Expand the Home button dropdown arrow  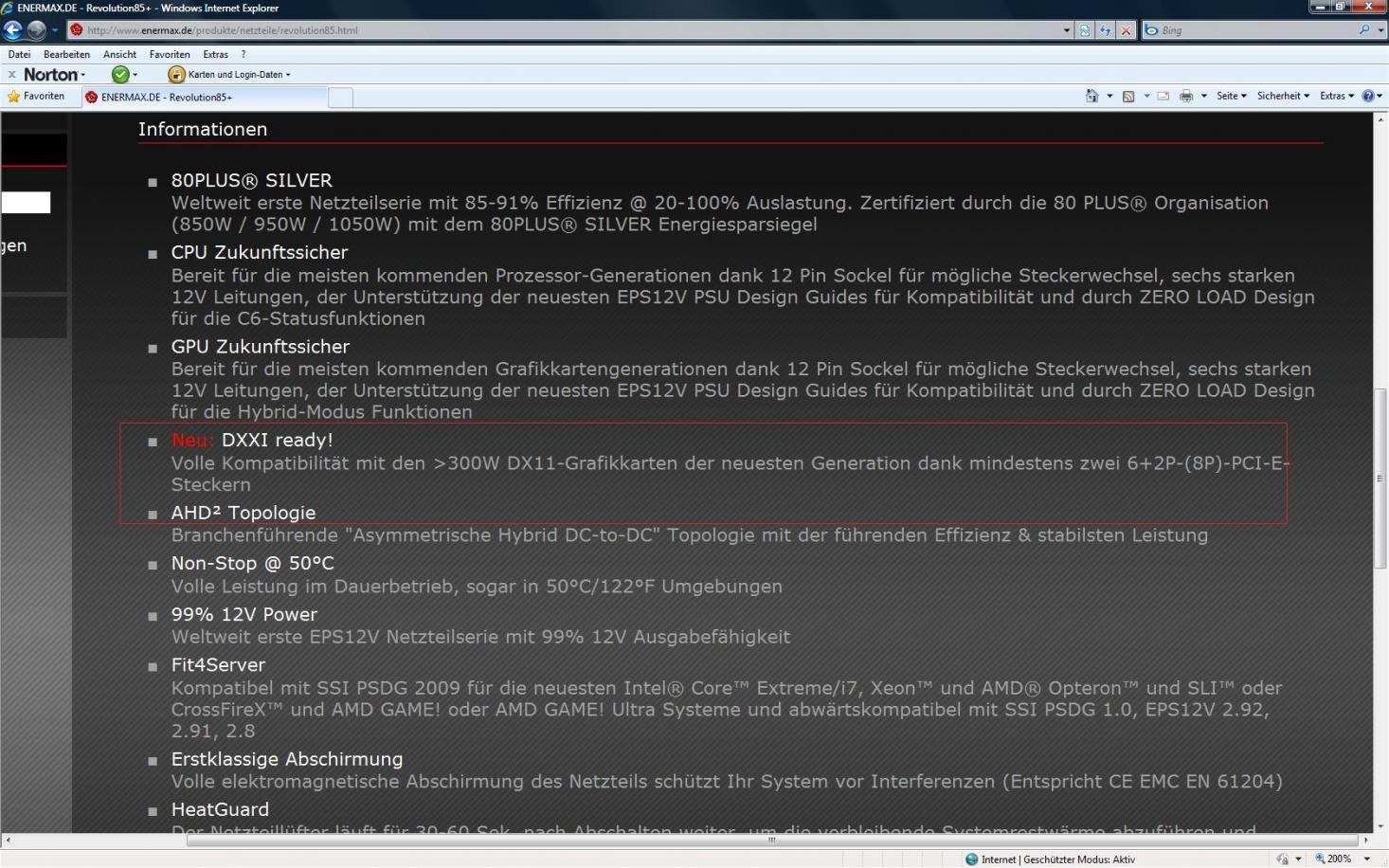coord(1109,96)
